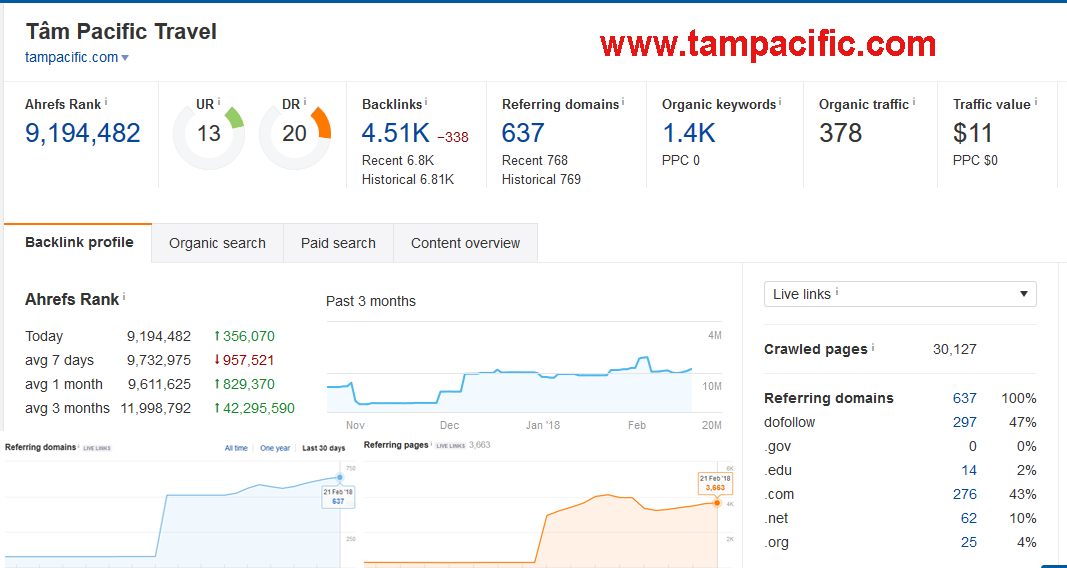Viewport: 1067px width, 568px height.
Task: Click the info icon on the Referring domains chart title
Action: coord(79,446)
